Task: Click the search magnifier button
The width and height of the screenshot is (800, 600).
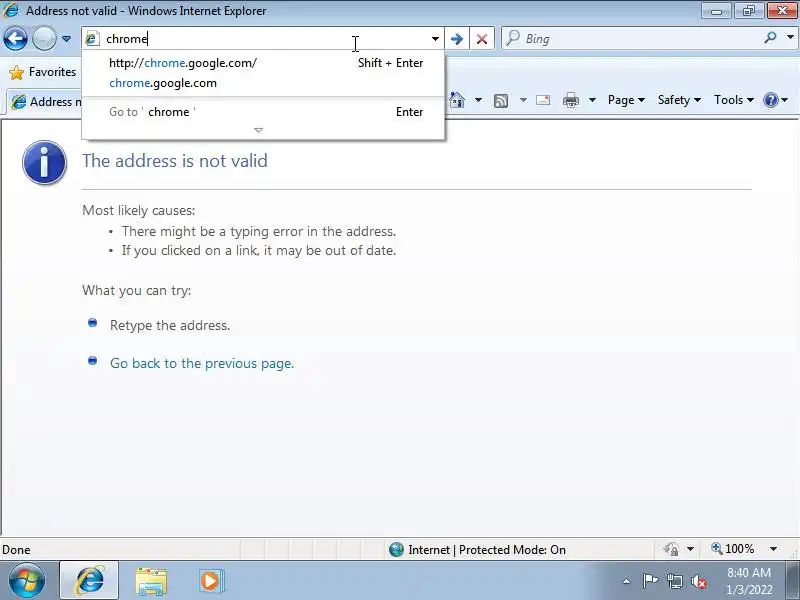Action: pos(770,37)
